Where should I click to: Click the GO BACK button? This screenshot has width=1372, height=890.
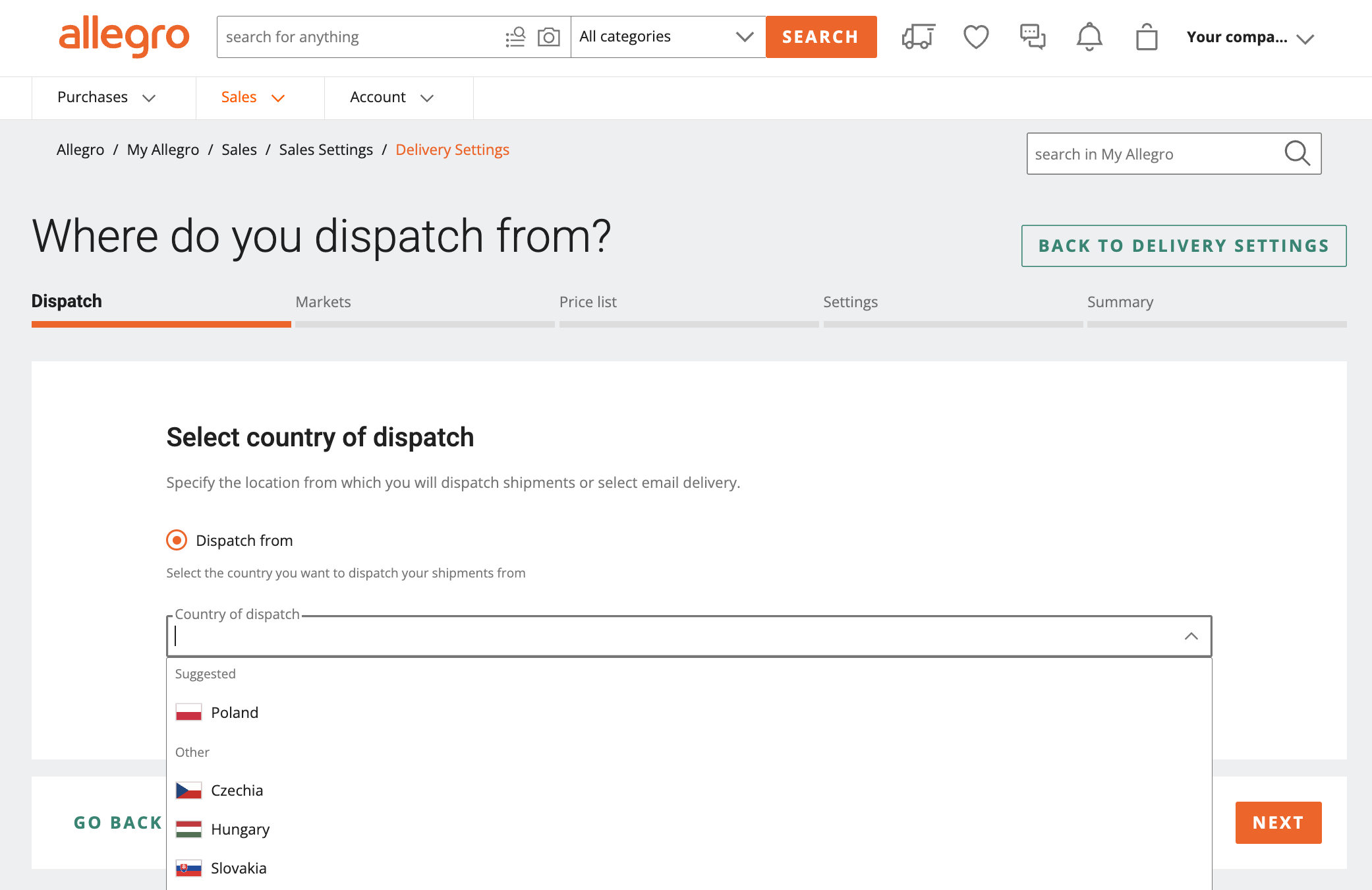(118, 823)
